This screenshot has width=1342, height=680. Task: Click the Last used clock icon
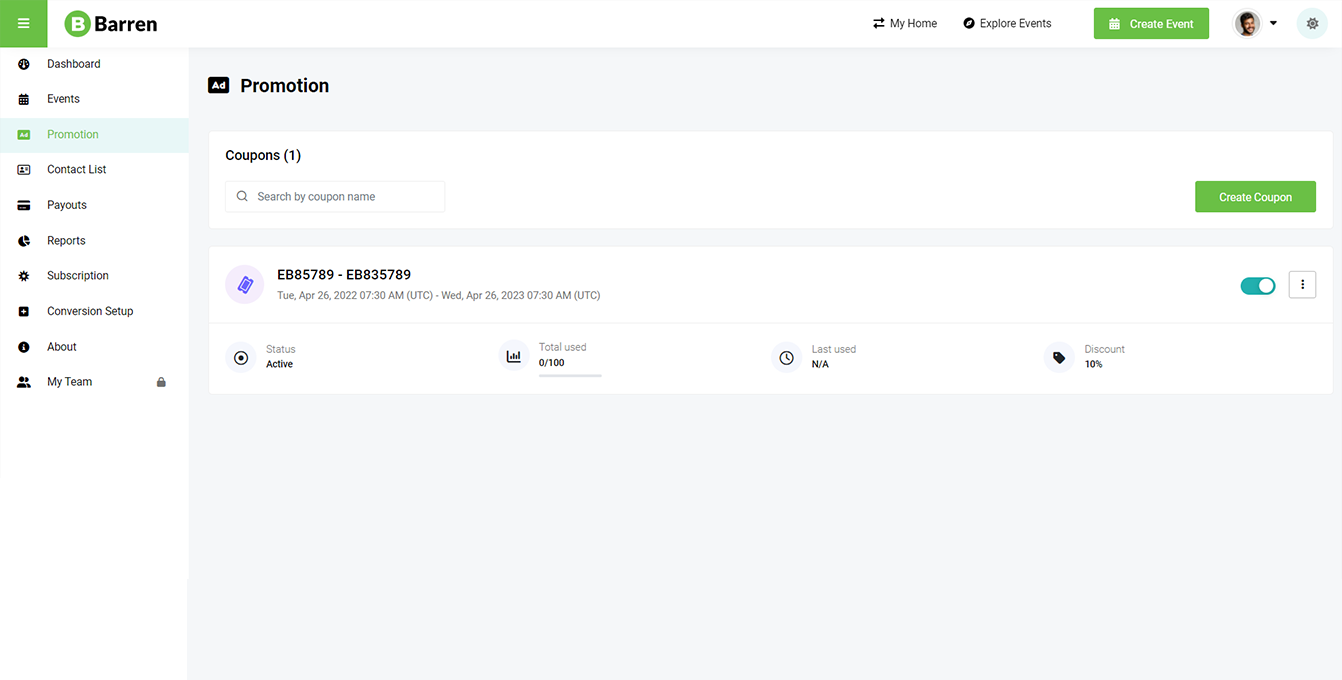click(787, 357)
